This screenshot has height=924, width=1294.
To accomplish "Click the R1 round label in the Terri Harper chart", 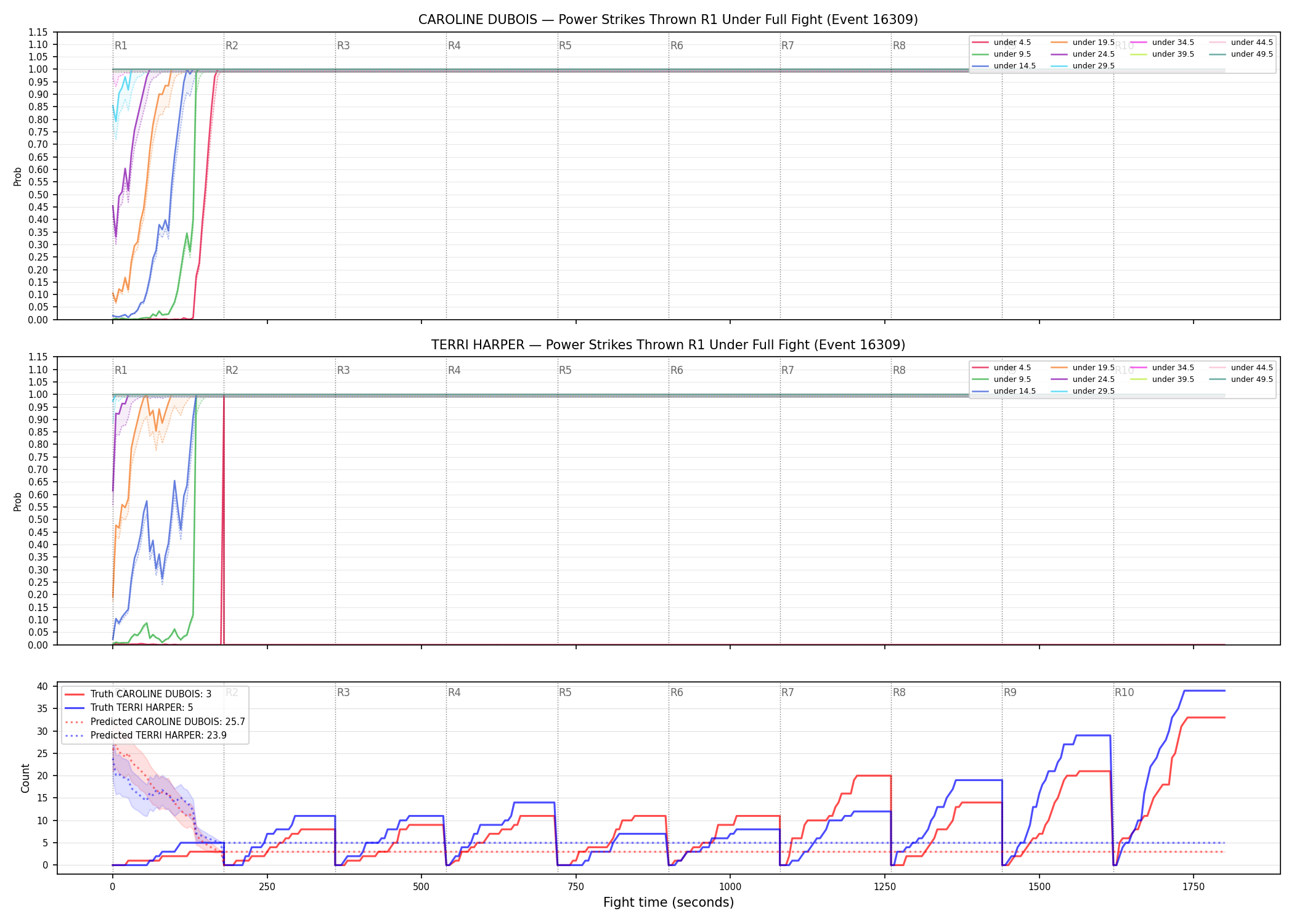I will (121, 370).
